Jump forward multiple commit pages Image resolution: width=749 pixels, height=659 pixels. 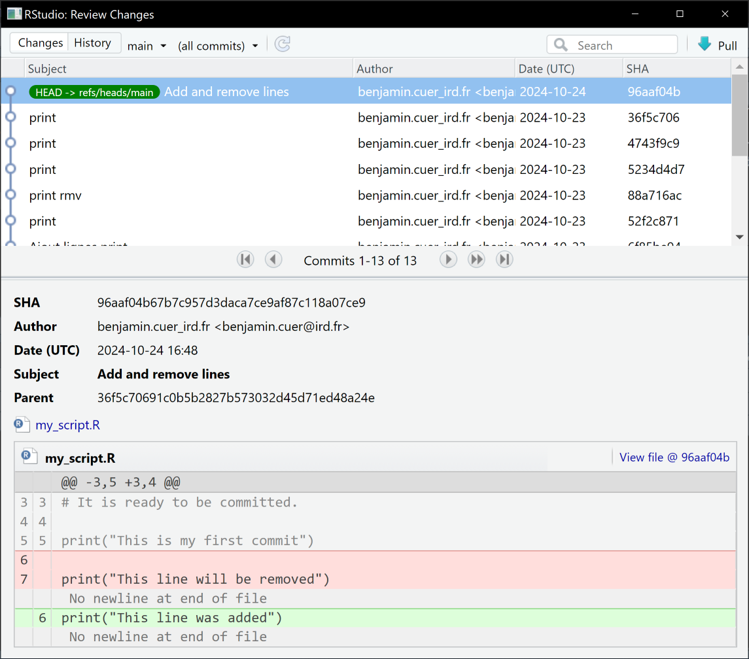[x=476, y=260]
